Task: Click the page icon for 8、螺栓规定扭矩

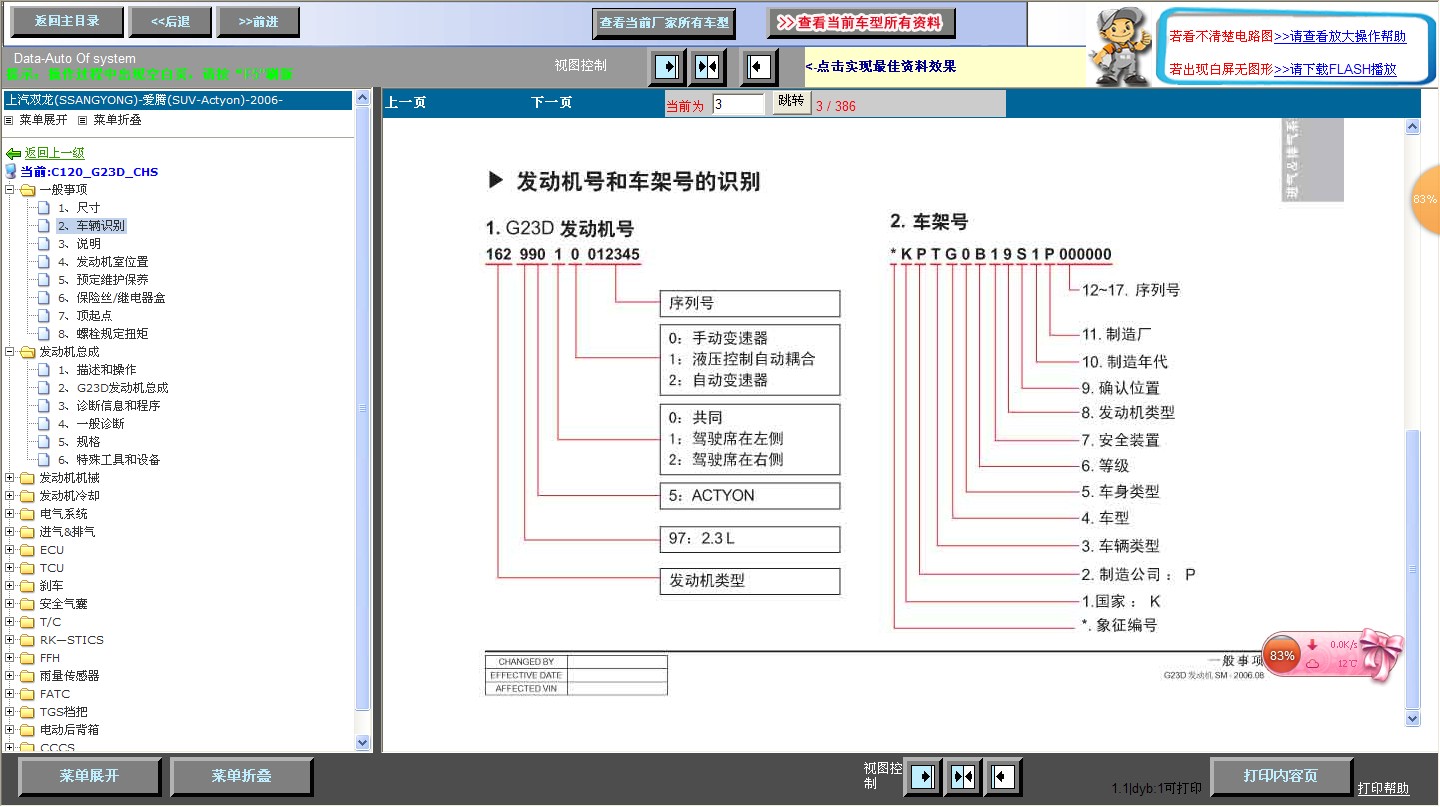Action: [44, 334]
